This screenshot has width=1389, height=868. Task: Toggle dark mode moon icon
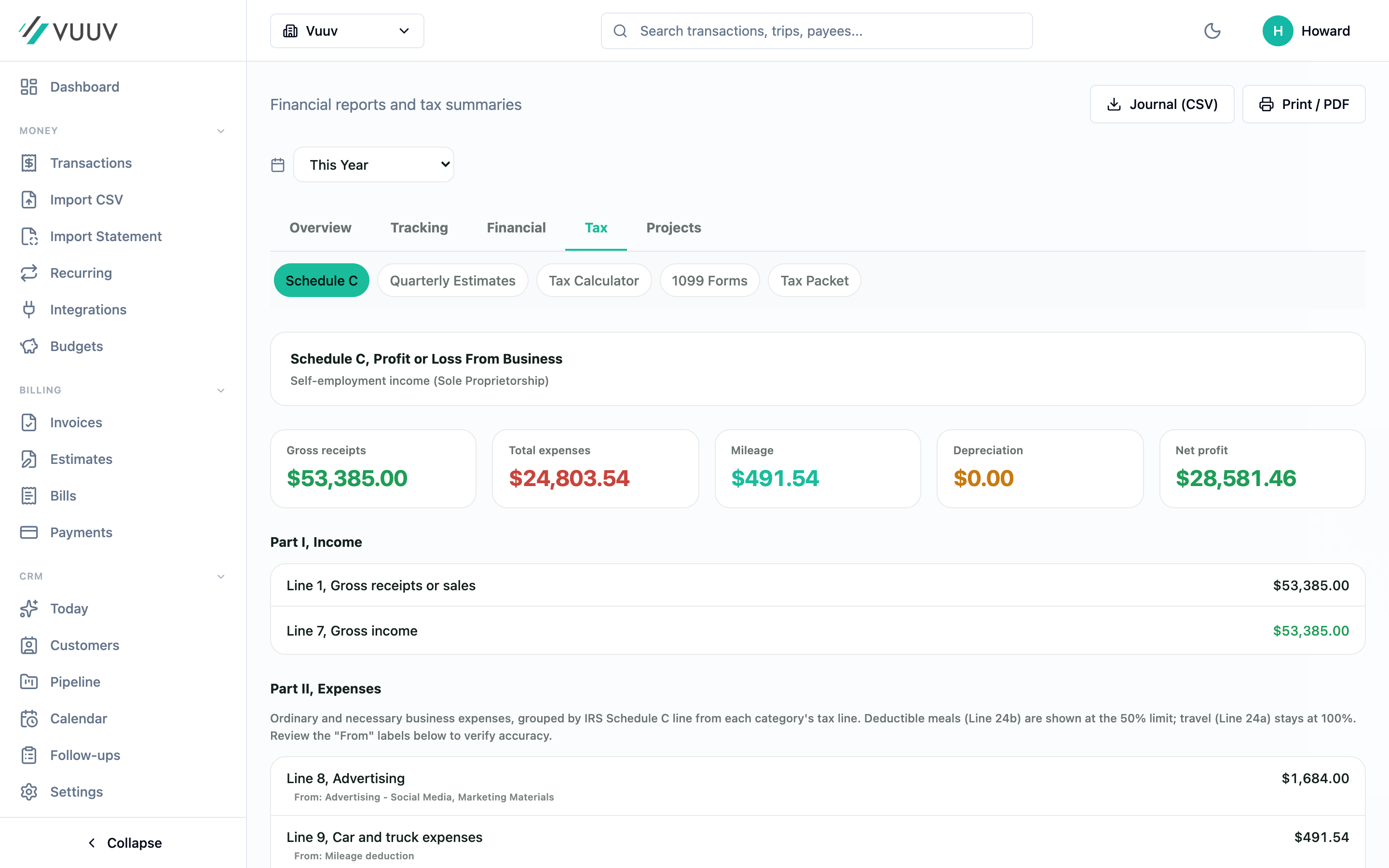pos(1212,31)
